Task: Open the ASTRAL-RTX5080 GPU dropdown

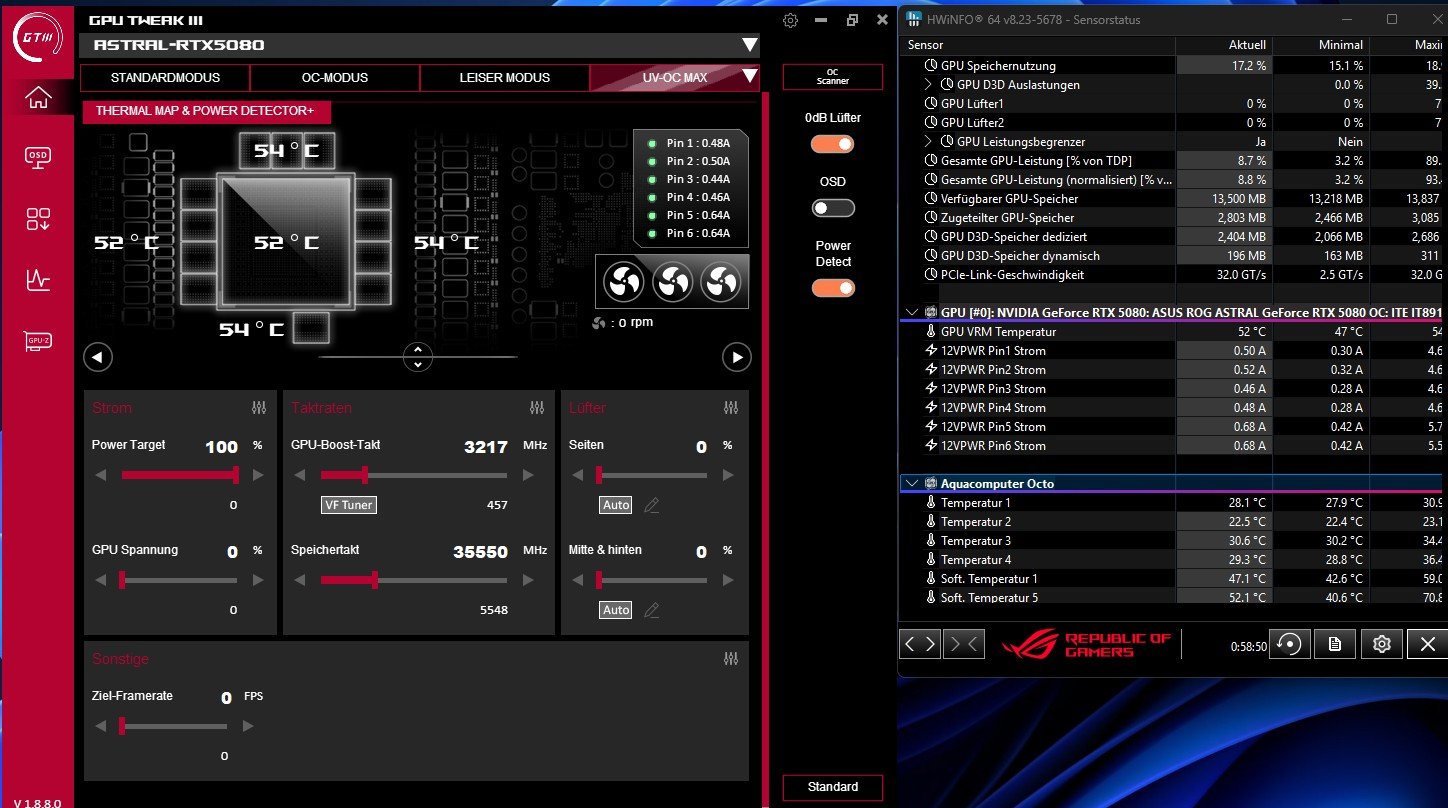Action: [x=749, y=45]
